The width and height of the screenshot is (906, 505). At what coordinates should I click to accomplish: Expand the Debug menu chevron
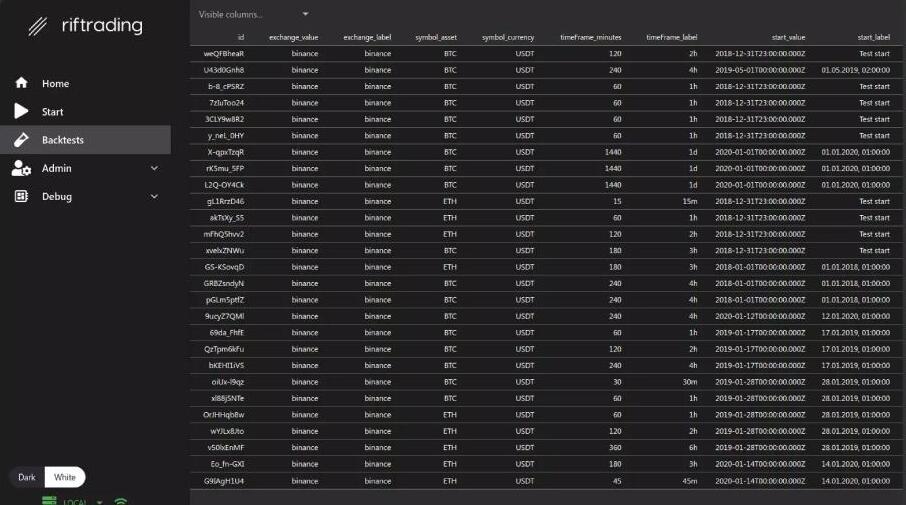coord(154,196)
